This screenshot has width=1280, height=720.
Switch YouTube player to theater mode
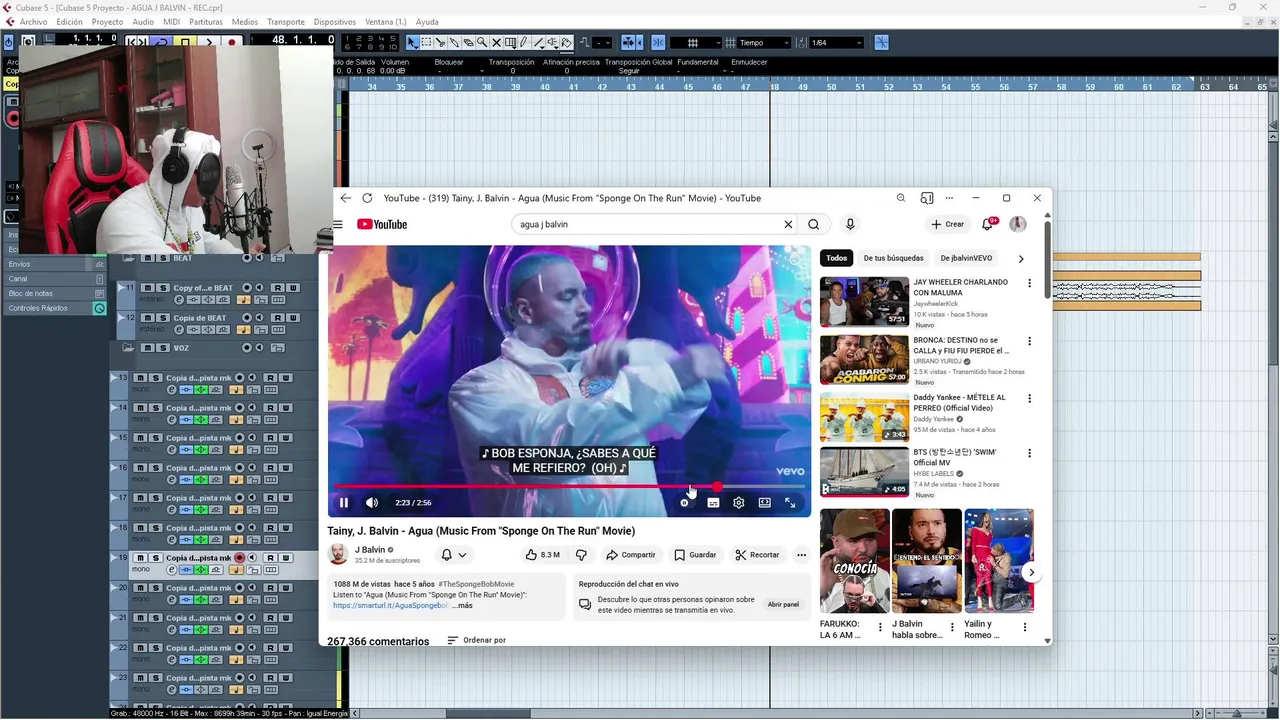coord(764,503)
